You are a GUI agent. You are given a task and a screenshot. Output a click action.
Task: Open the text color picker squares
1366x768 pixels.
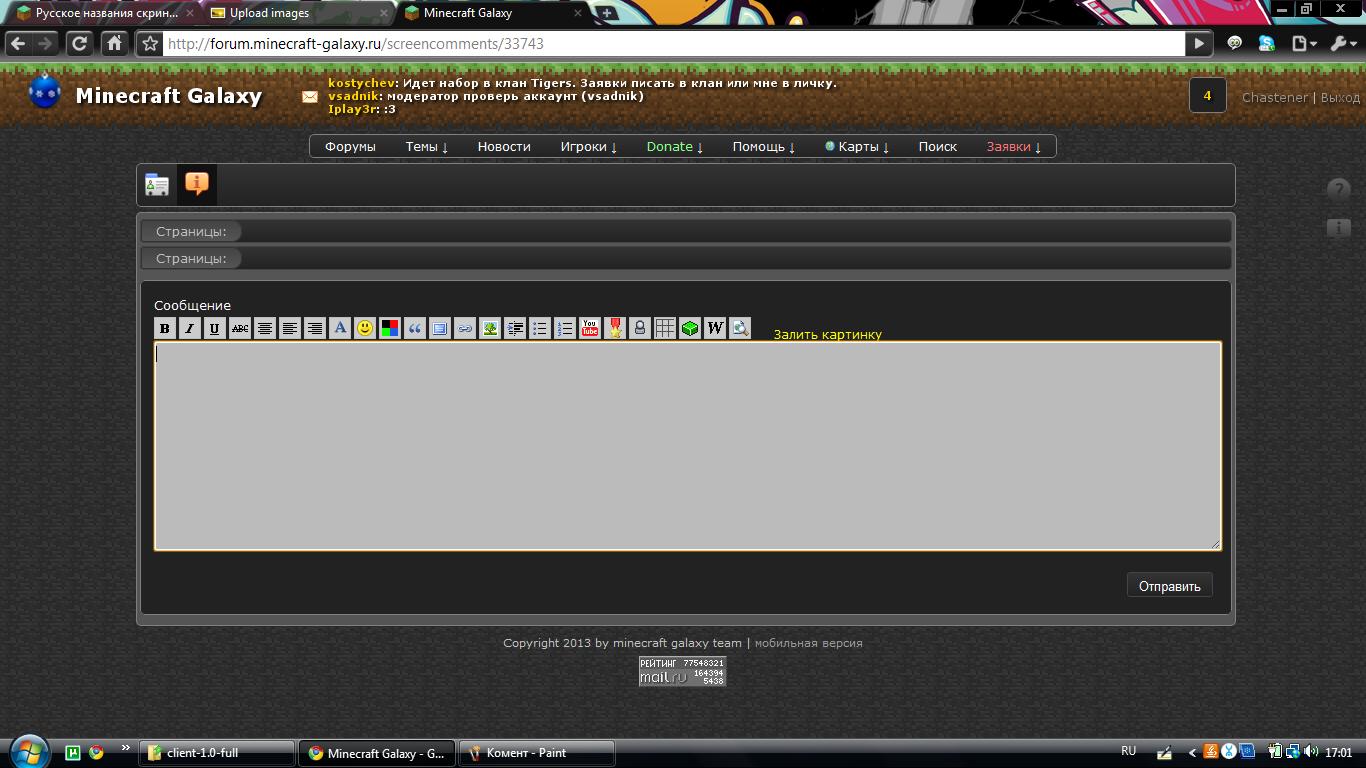390,328
